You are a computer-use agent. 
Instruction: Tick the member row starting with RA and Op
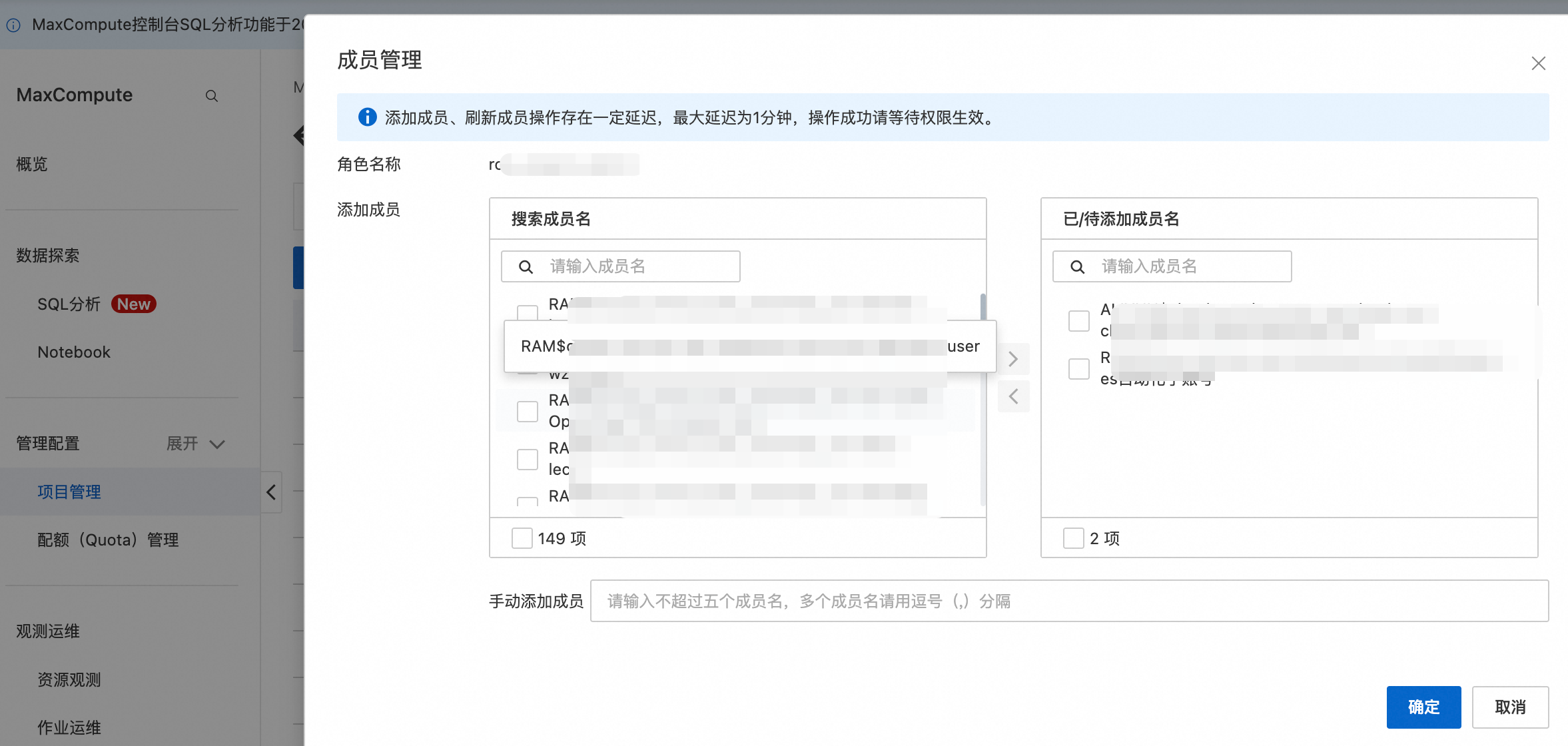click(x=528, y=411)
